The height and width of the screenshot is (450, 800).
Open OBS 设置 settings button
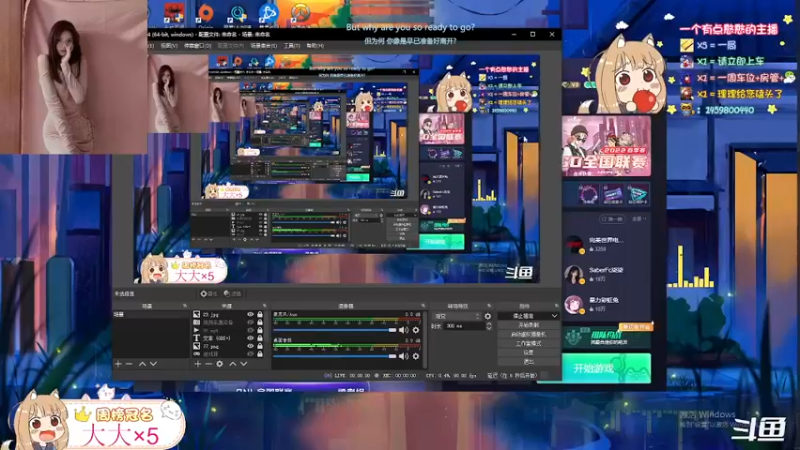coord(528,353)
